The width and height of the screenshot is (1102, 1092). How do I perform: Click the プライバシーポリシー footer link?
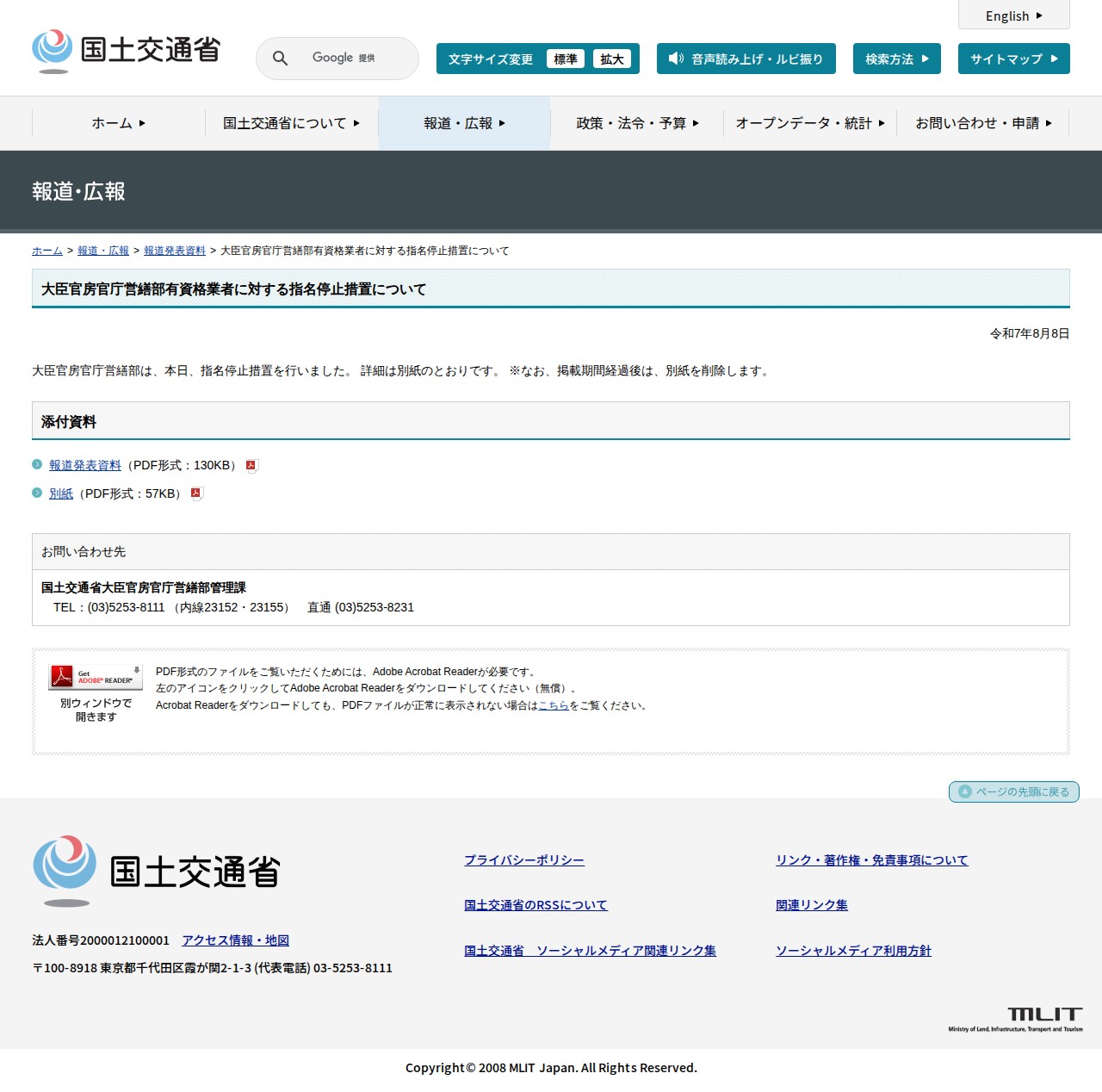523,859
